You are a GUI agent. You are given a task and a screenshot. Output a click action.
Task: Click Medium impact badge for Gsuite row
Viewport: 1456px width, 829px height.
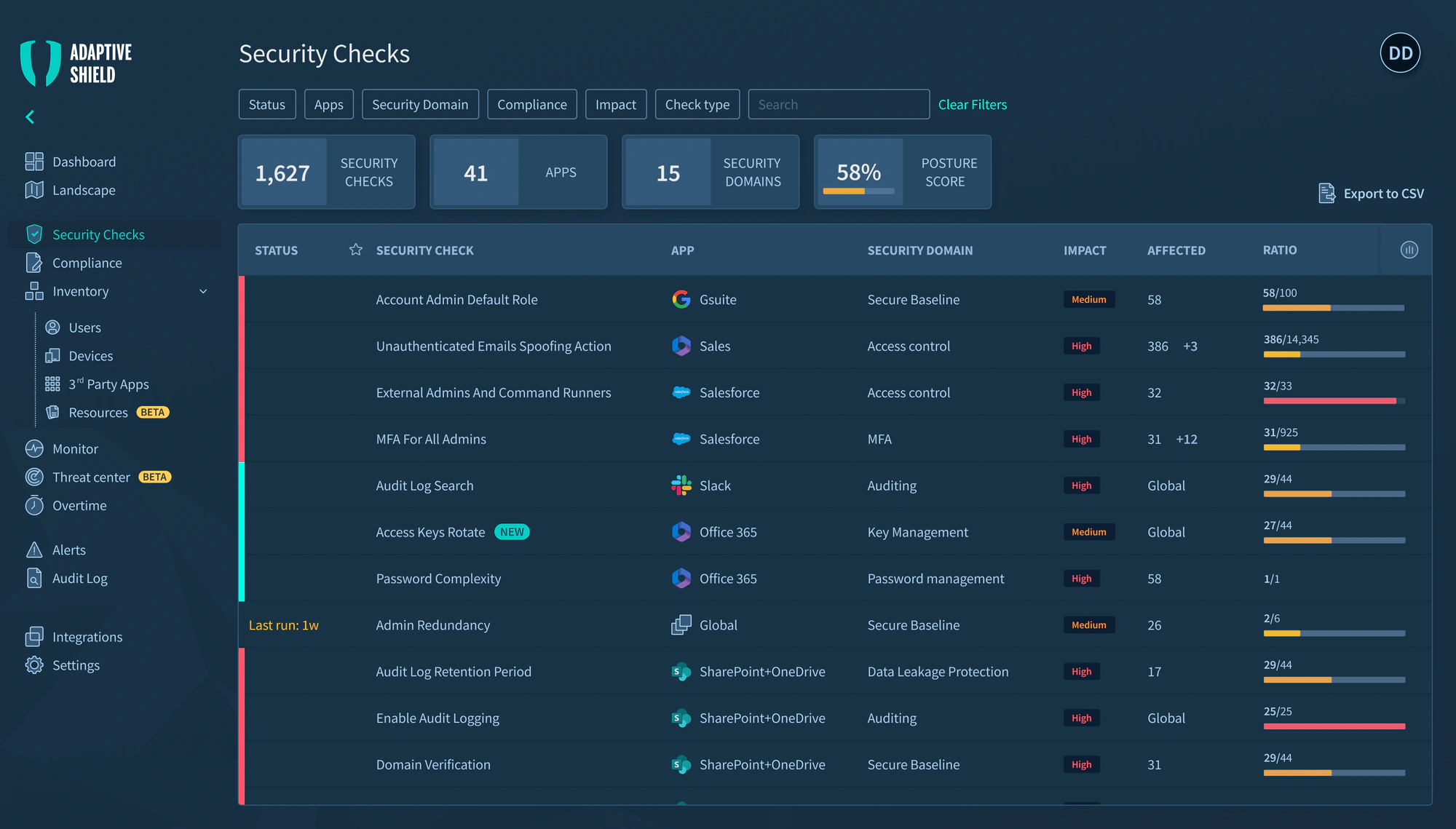(x=1089, y=299)
